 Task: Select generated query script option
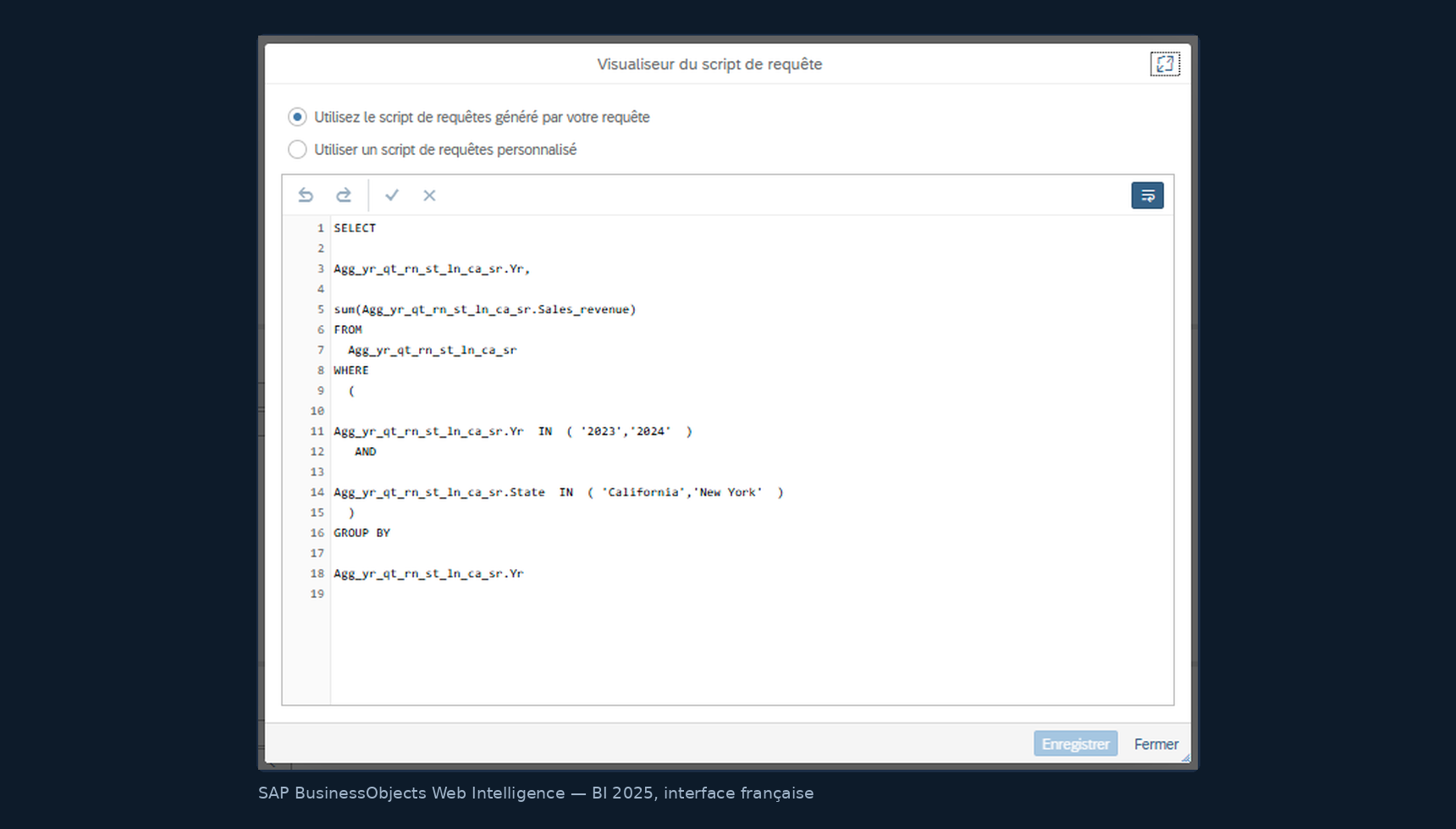297,117
